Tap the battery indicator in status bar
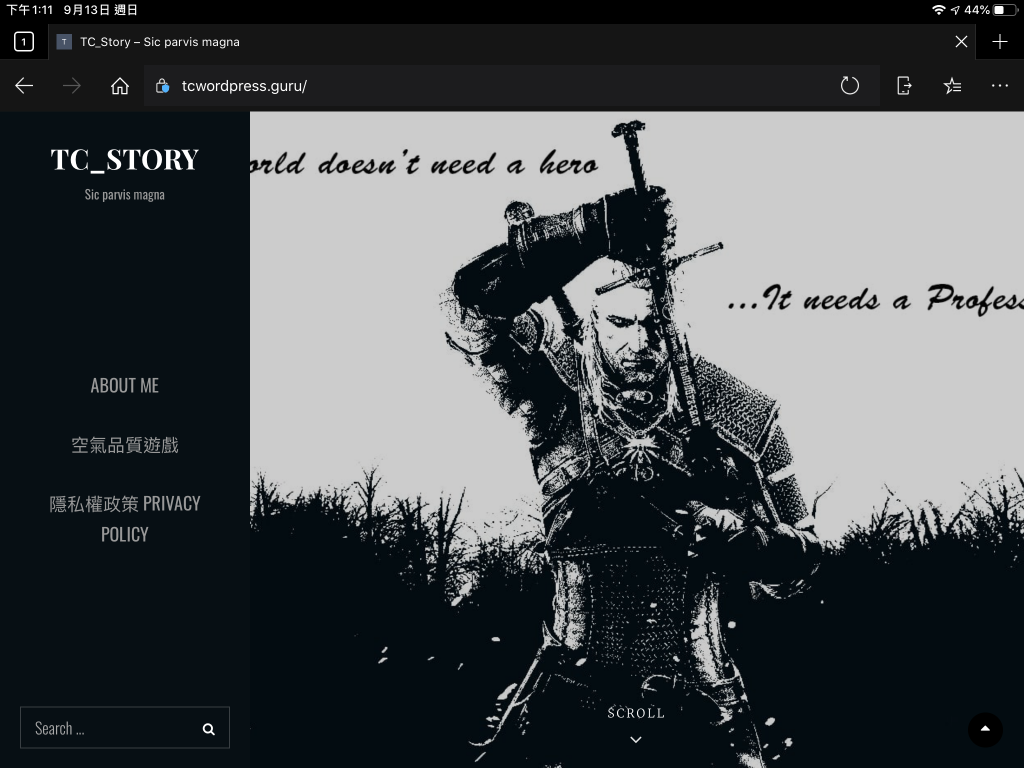 tap(1004, 10)
